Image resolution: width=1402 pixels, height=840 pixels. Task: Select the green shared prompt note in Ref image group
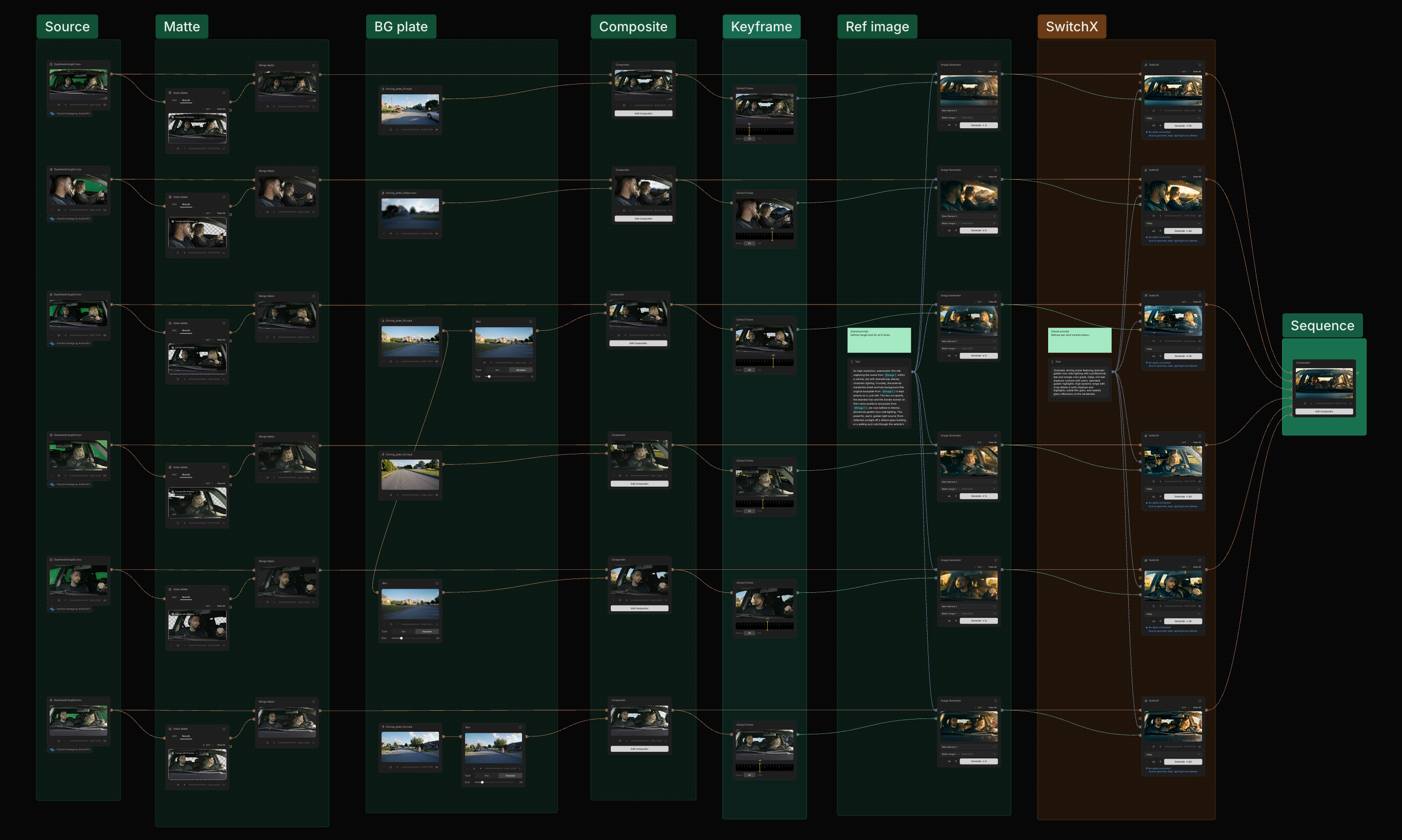(879, 340)
